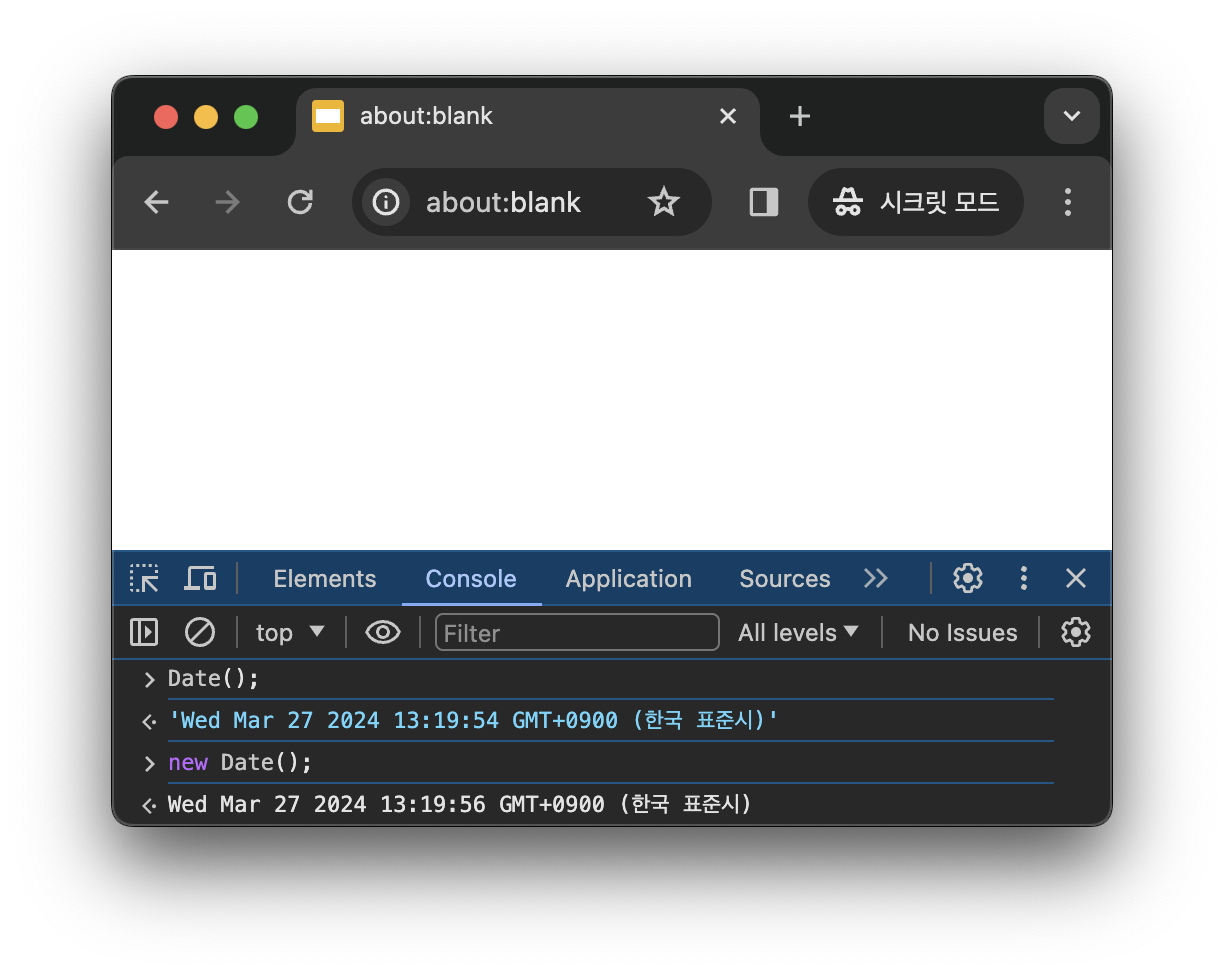The height and width of the screenshot is (974, 1224).
Task: Close the DevTools panel
Action: pyautogui.click(x=1076, y=578)
